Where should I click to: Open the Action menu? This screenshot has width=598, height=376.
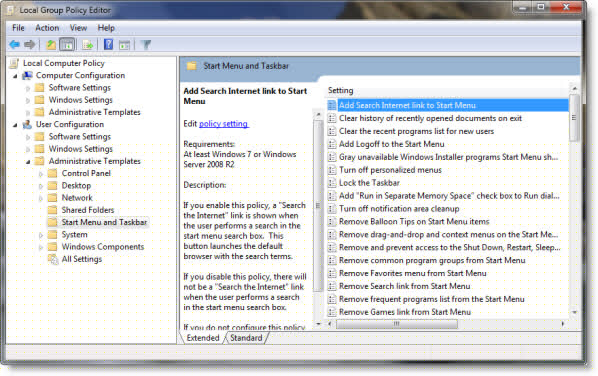click(x=47, y=28)
